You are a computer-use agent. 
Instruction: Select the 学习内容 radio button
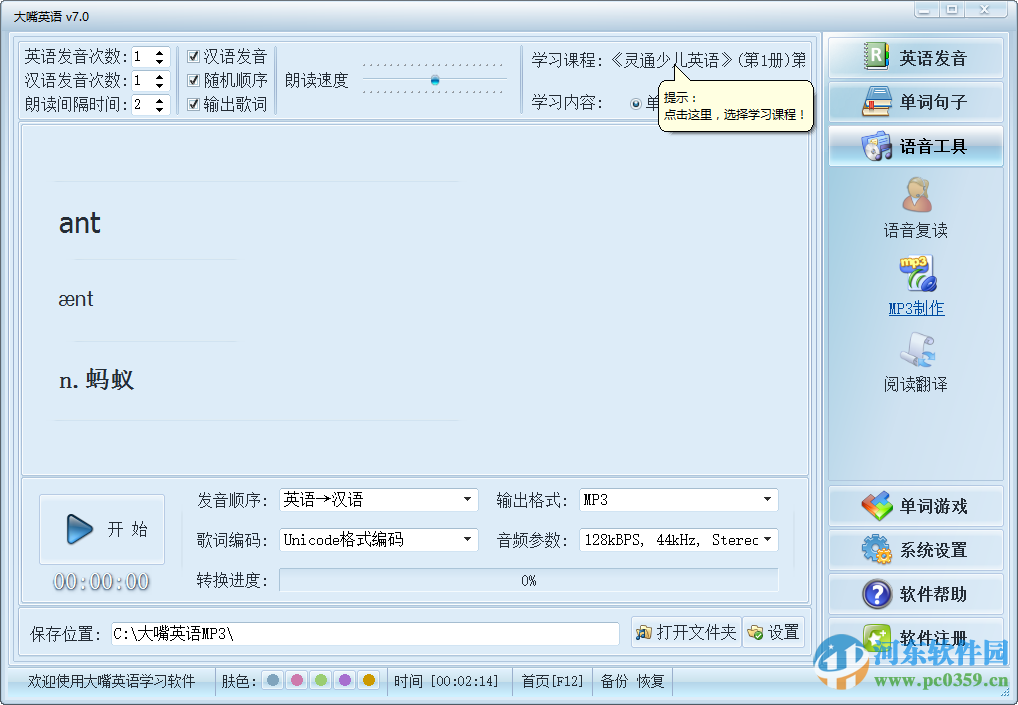coord(636,104)
